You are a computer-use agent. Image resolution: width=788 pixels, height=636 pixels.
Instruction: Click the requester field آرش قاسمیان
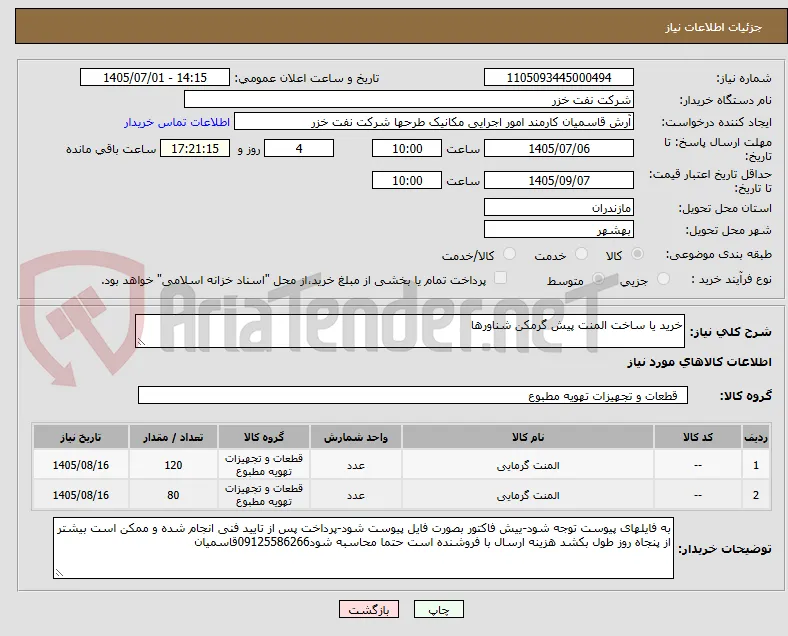[434, 122]
